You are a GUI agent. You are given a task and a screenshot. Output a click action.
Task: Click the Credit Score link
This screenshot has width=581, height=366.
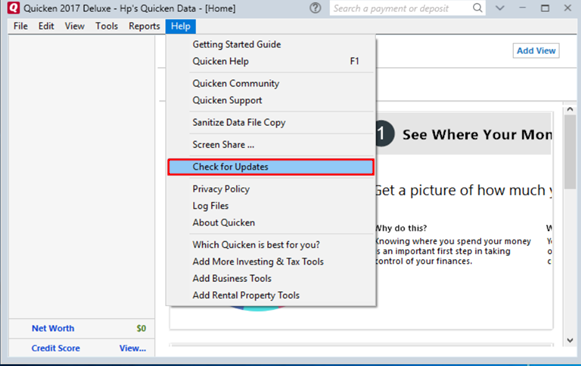56,348
